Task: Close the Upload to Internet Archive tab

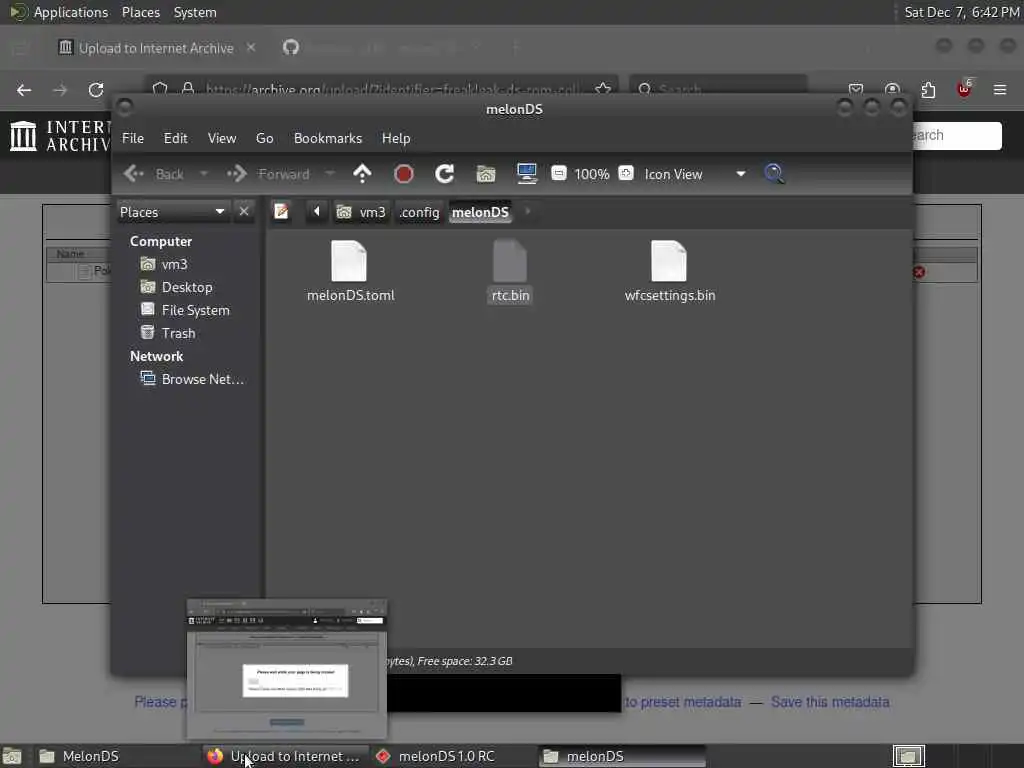Action: coord(251,47)
